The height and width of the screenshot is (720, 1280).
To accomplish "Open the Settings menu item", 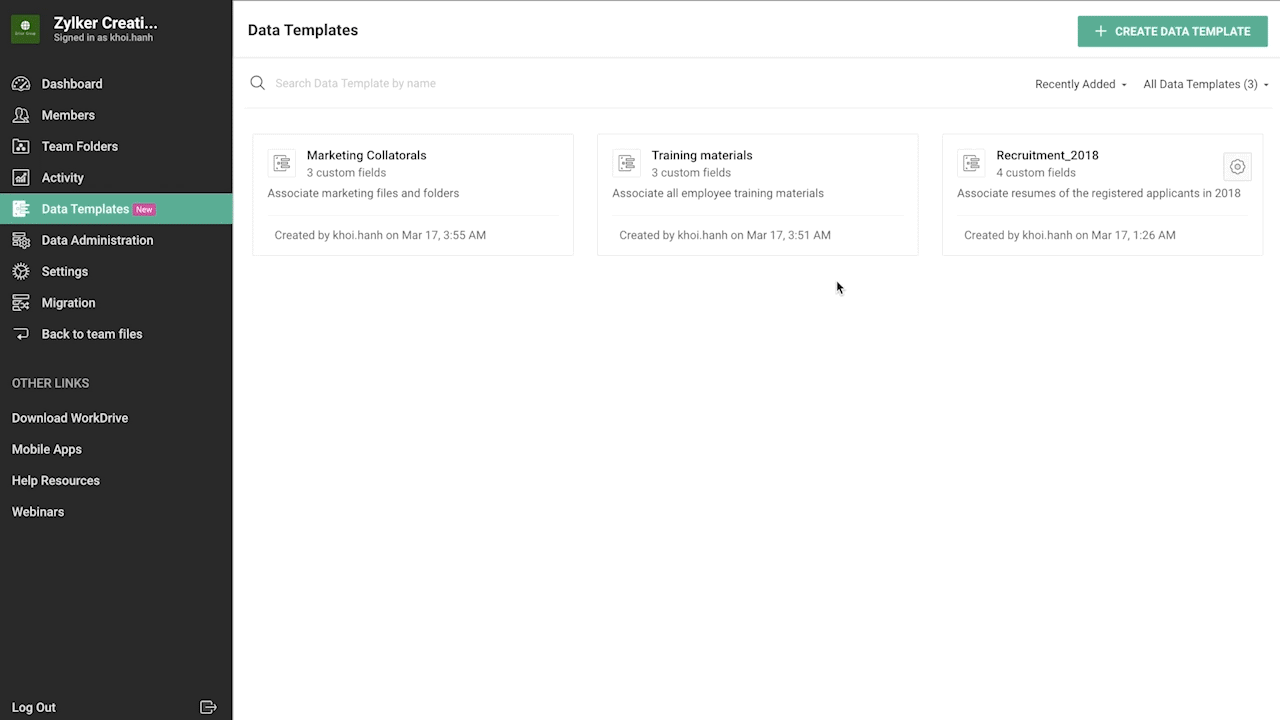I will click(65, 271).
